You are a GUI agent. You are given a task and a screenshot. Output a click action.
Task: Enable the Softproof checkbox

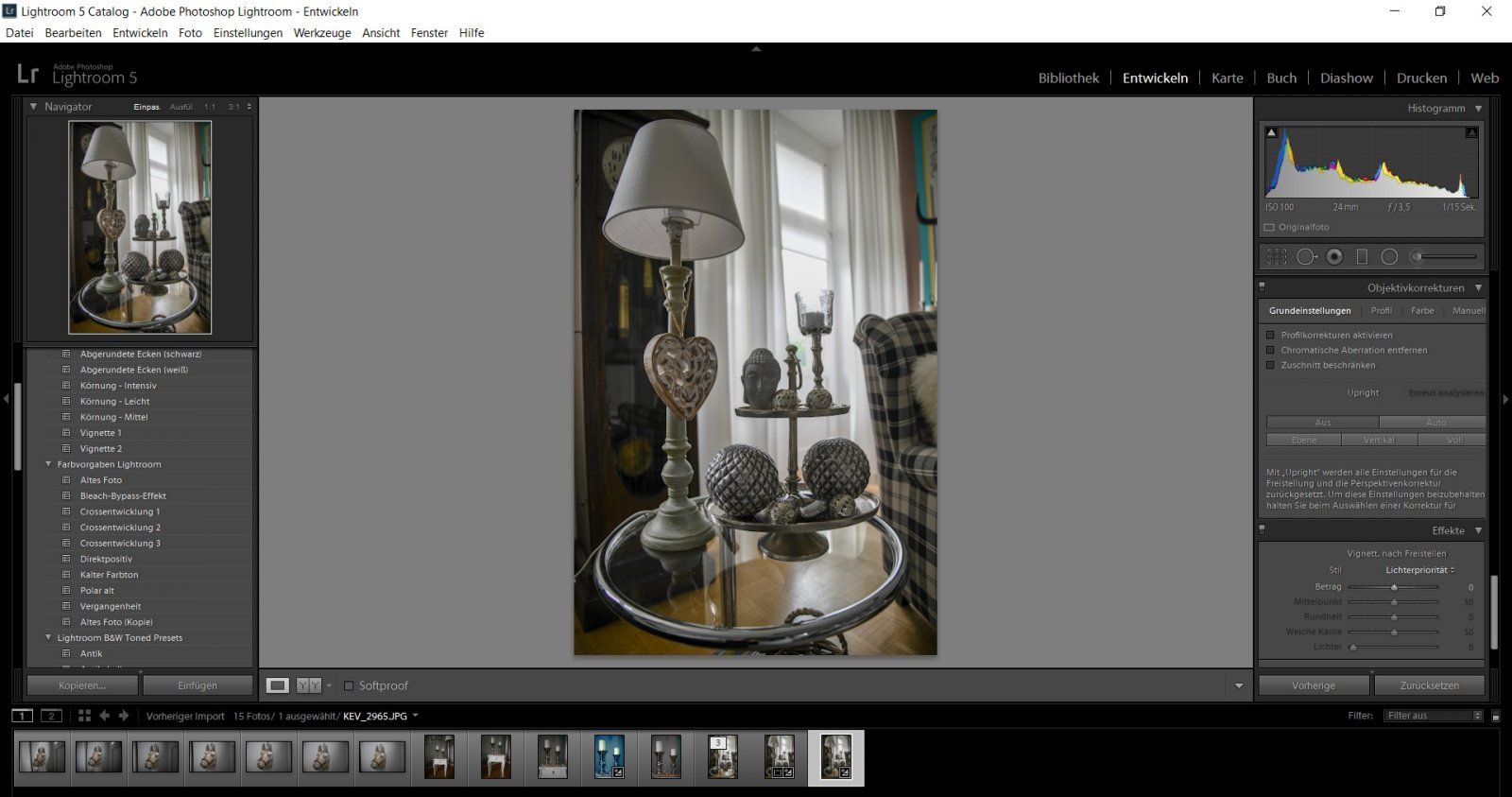click(x=349, y=685)
